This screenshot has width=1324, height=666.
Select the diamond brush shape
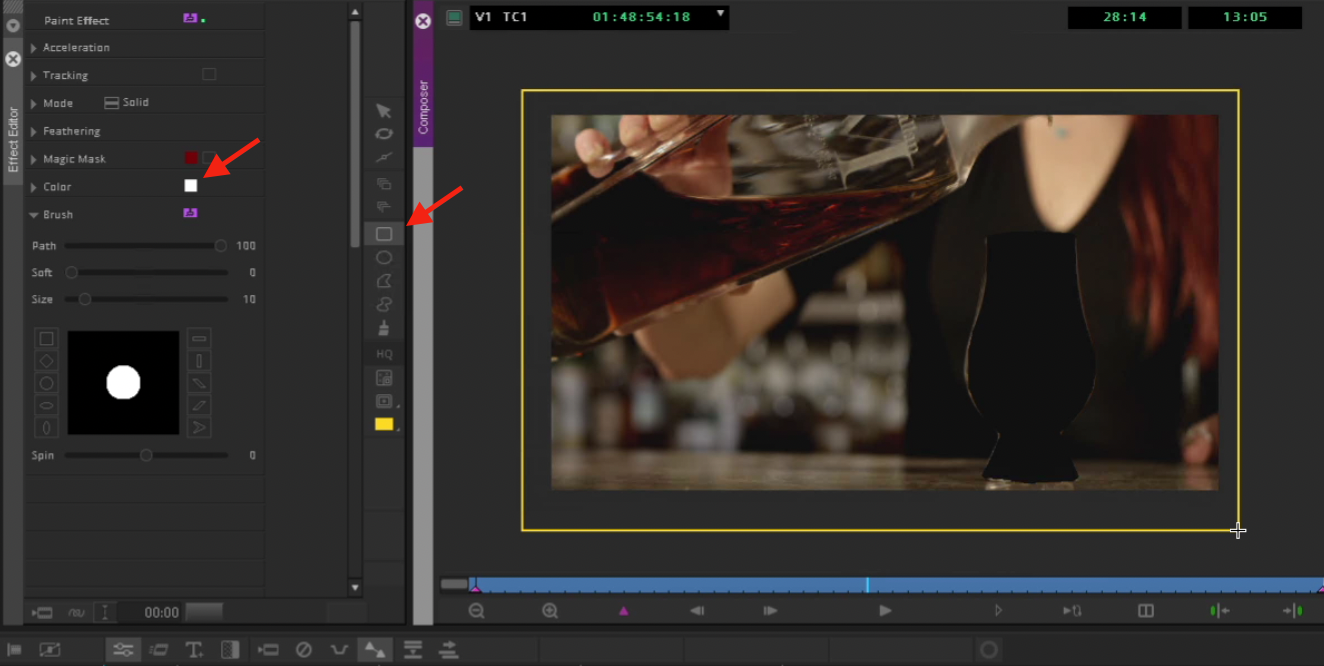point(46,361)
